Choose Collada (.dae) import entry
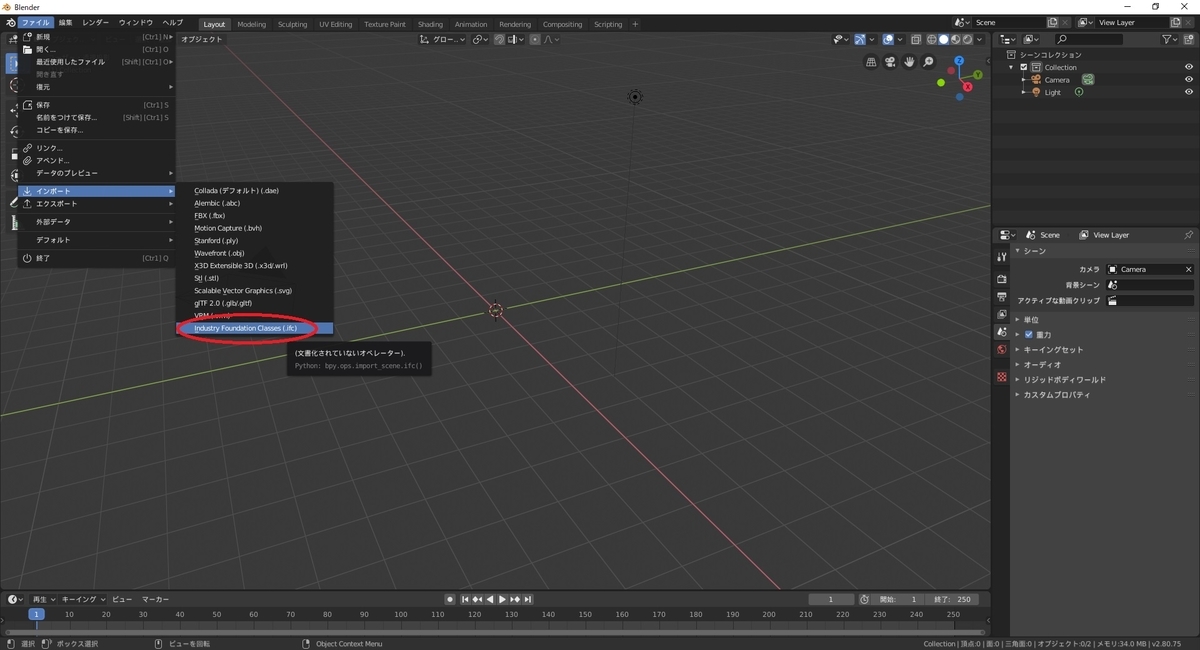The width and height of the screenshot is (1200, 650). click(255, 190)
